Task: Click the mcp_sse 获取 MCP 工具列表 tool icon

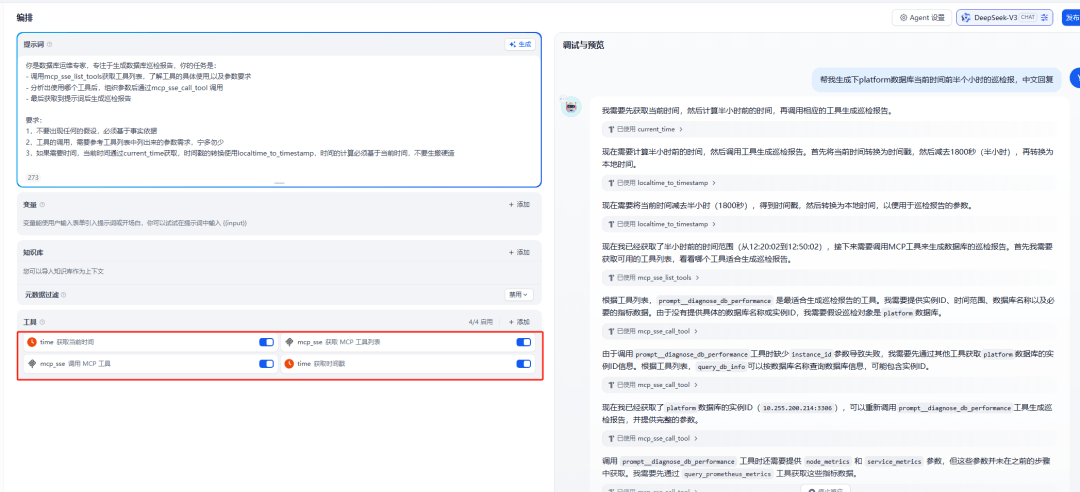Action: point(290,342)
